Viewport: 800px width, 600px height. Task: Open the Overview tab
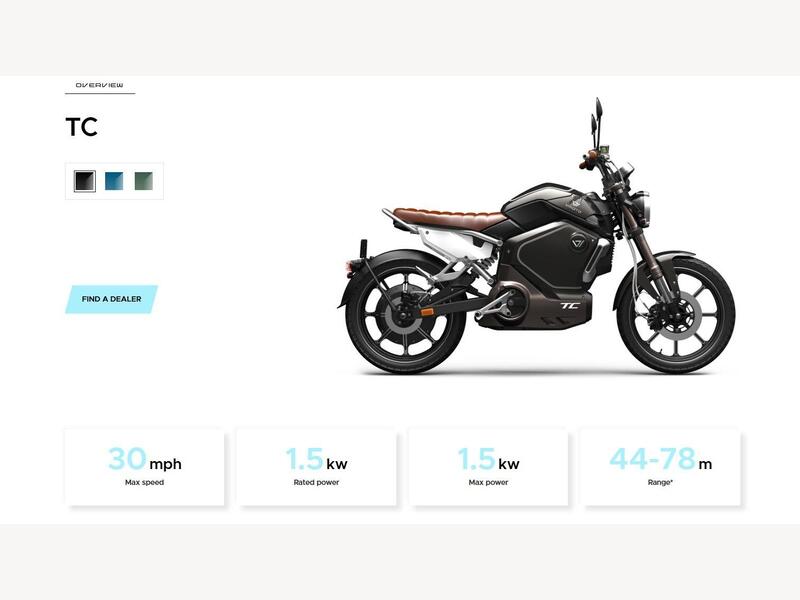click(x=99, y=85)
